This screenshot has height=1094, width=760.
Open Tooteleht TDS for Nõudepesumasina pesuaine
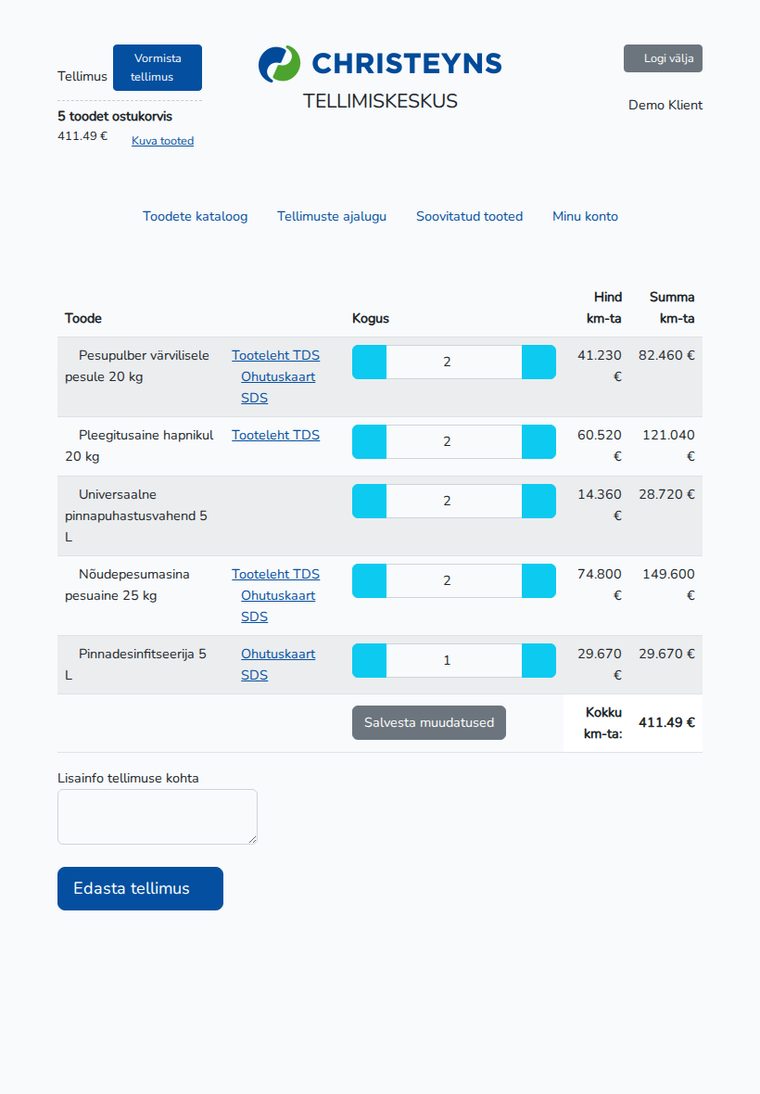point(276,574)
